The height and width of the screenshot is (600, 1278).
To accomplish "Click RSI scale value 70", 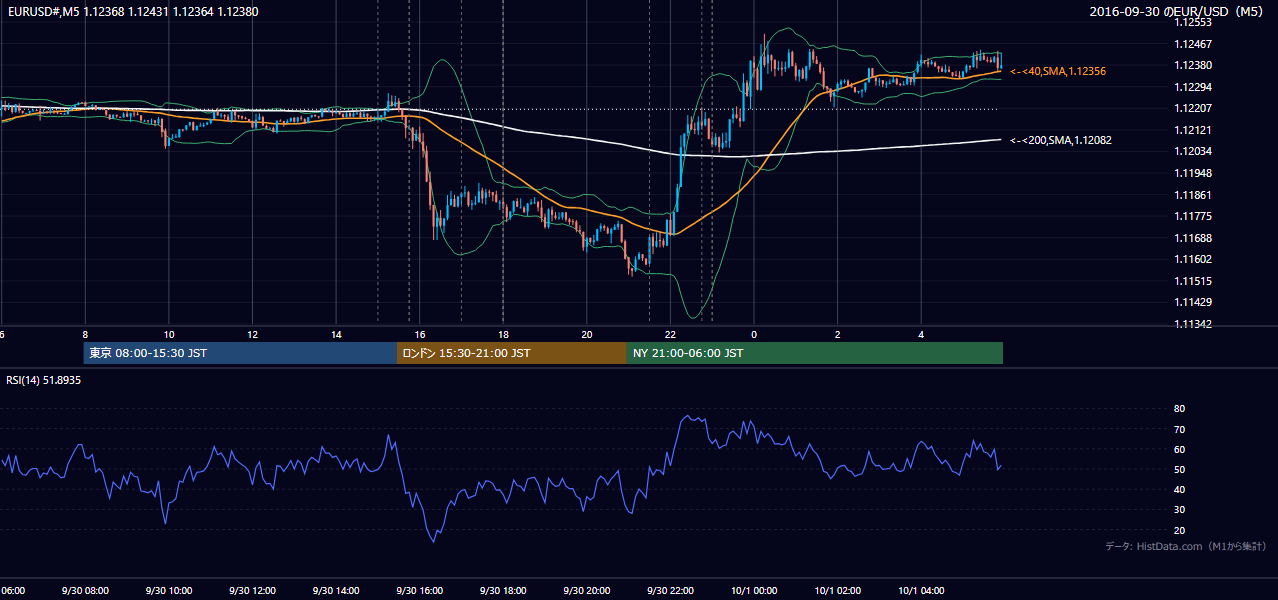I will (1180, 430).
